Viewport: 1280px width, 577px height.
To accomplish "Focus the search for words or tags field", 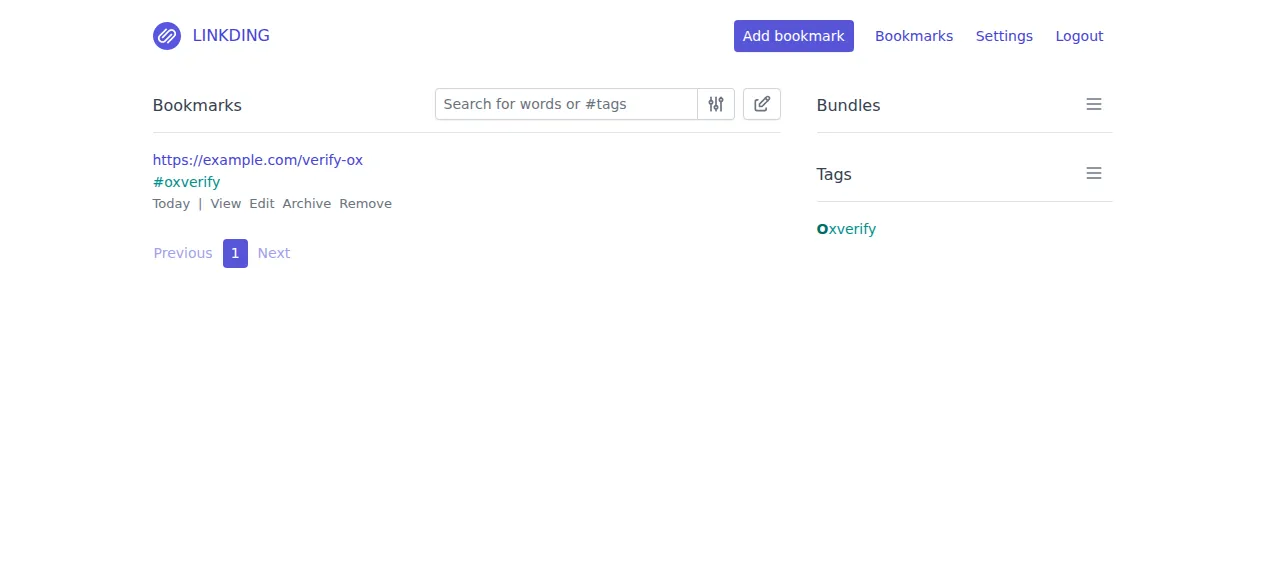I will click(566, 104).
